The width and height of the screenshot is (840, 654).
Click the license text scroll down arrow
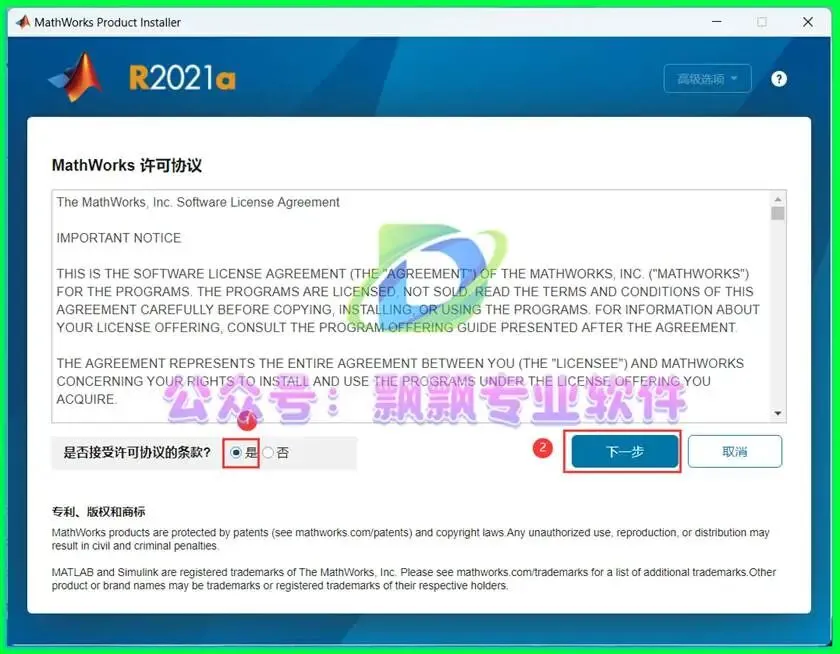[x=778, y=413]
